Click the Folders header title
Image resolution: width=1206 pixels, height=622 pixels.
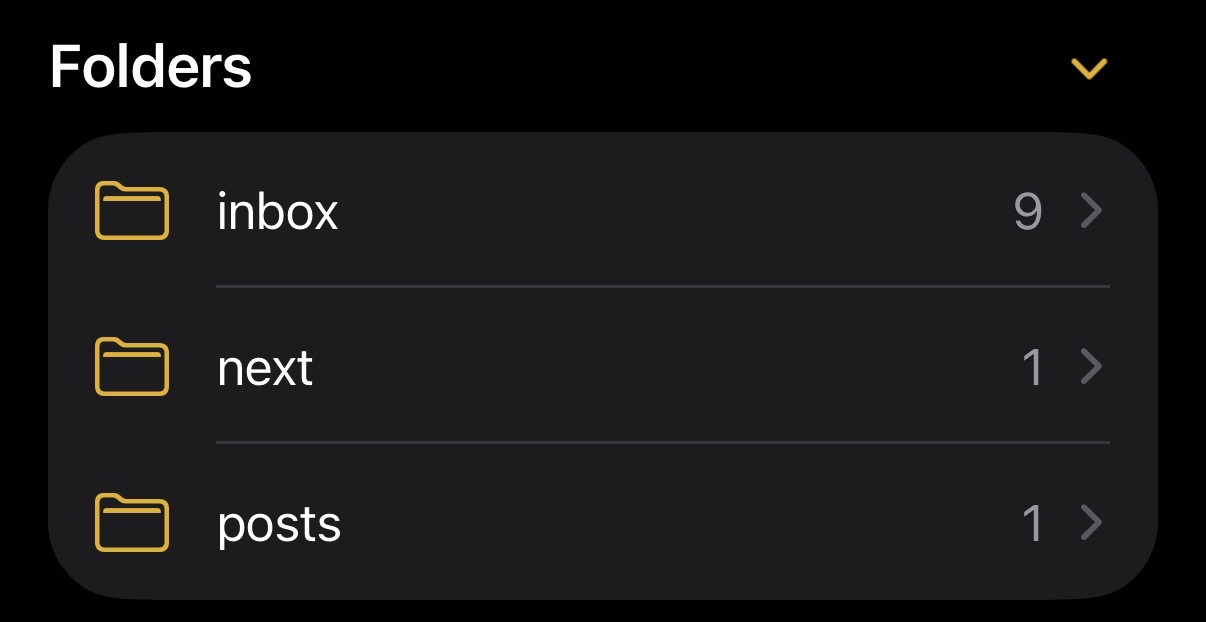click(151, 66)
